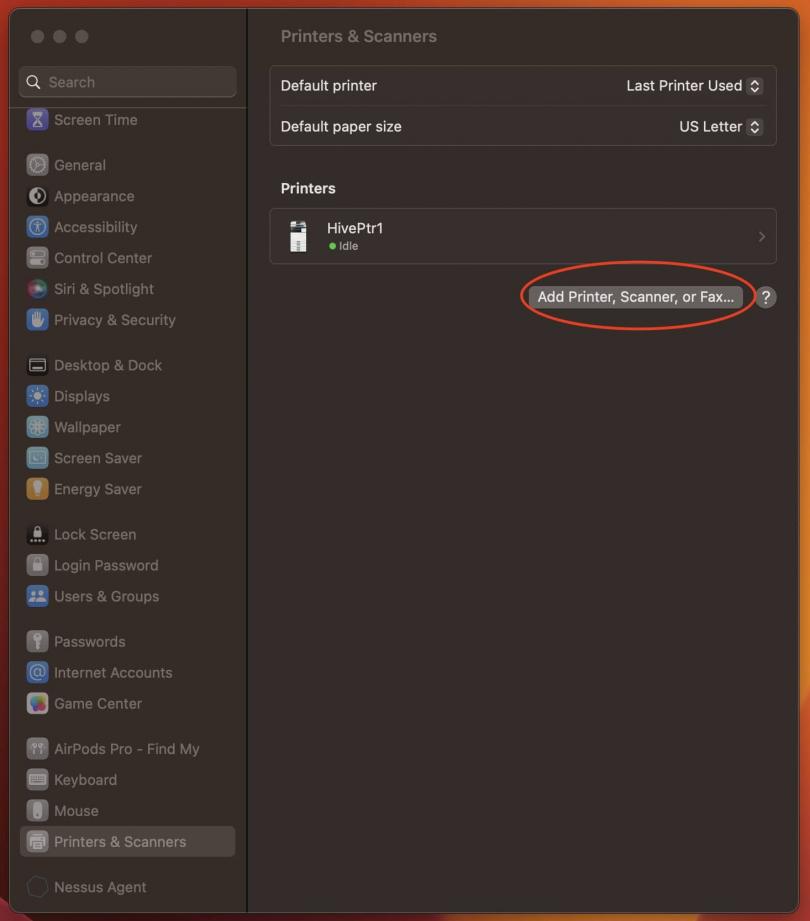810x921 pixels.
Task: Select Login Password label
Action: pyautogui.click(x=106, y=566)
